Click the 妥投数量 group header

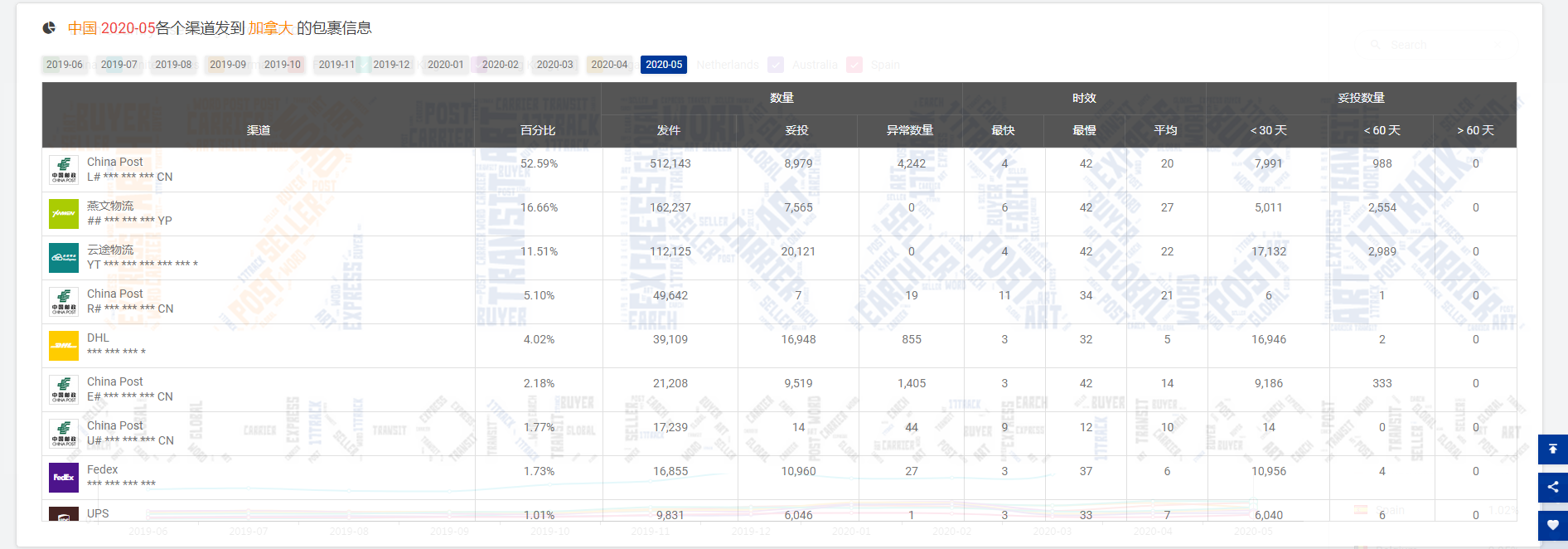point(1361,98)
